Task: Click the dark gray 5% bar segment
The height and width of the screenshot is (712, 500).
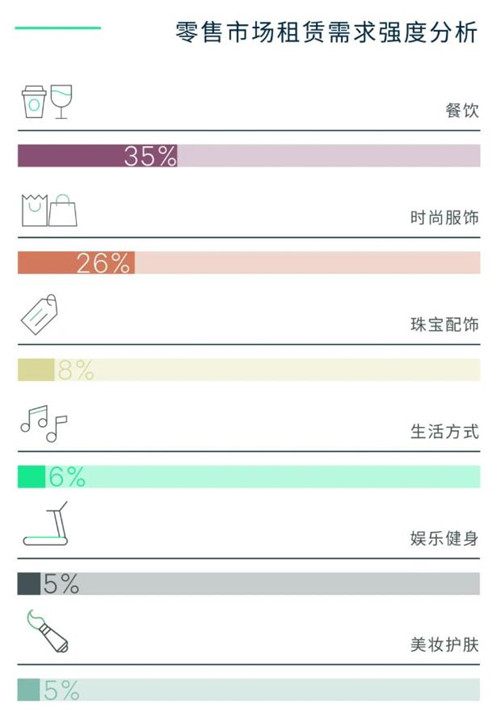Action: coord(29,583)
